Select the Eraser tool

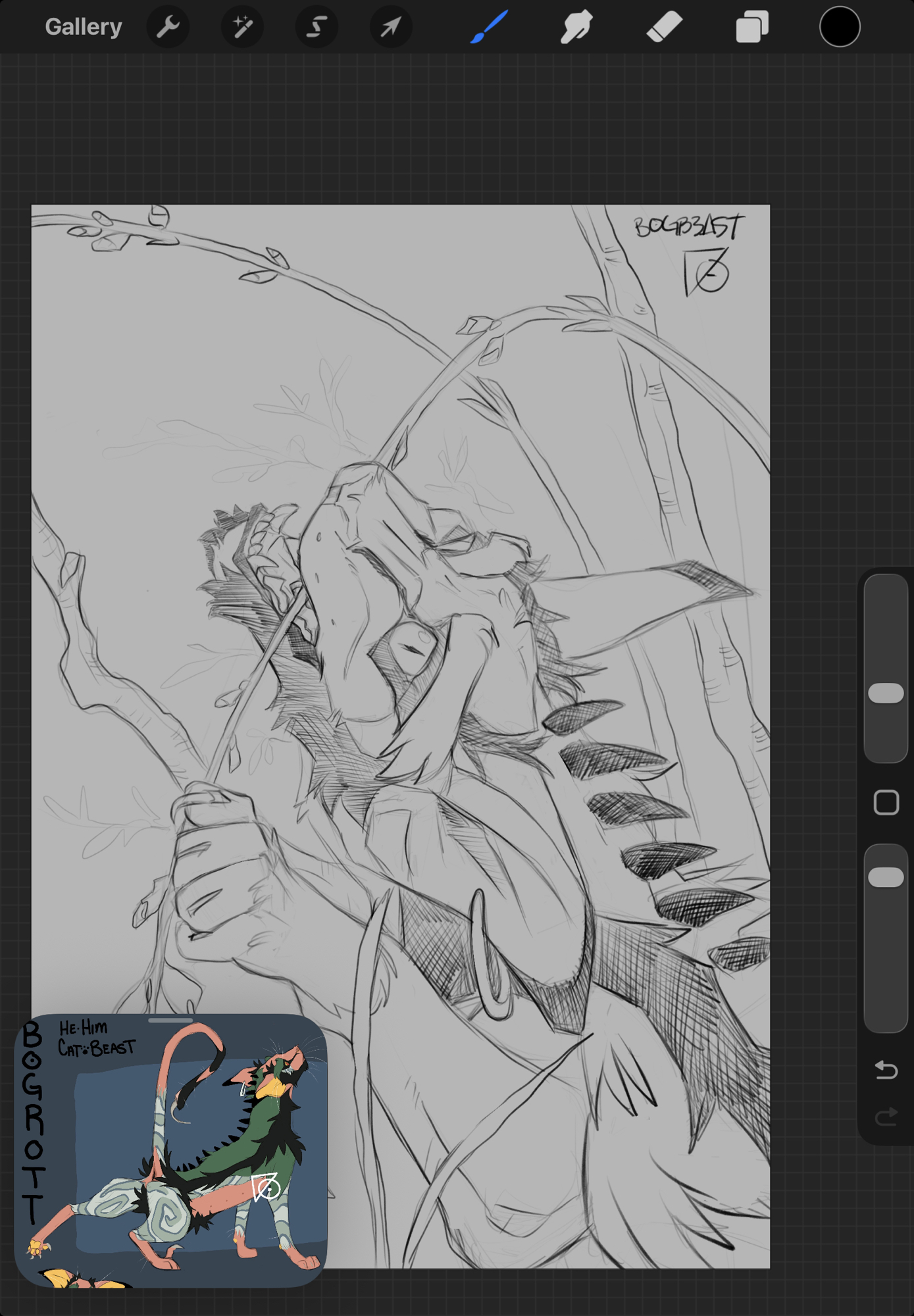(664, 27)
